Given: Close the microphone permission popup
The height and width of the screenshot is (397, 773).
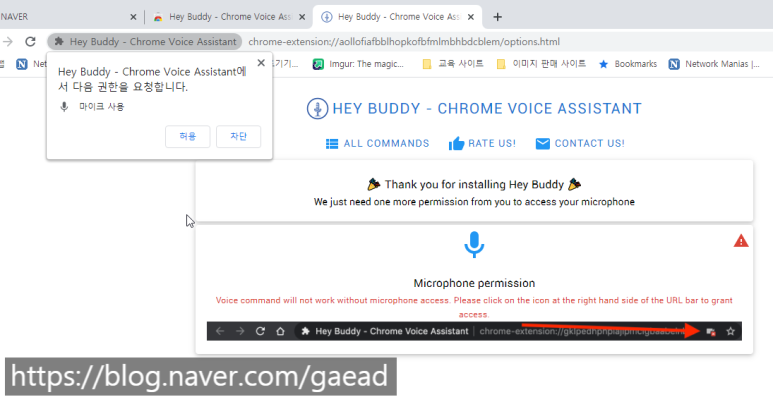Looking at the screenshot, I should pyautogui.click(x=261, y=63).
